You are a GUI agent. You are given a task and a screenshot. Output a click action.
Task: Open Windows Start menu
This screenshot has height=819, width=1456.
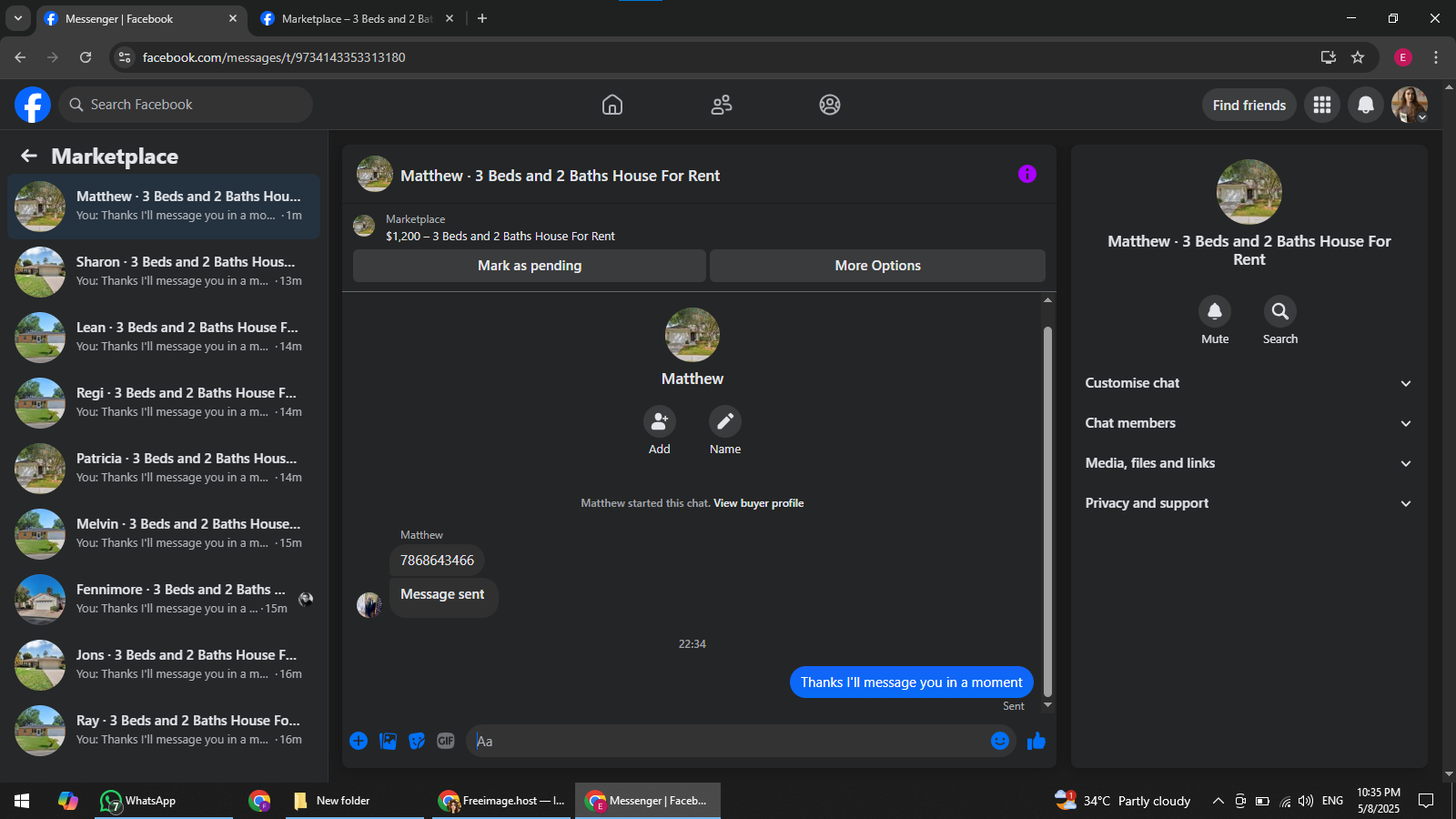[x=22, y=801]
